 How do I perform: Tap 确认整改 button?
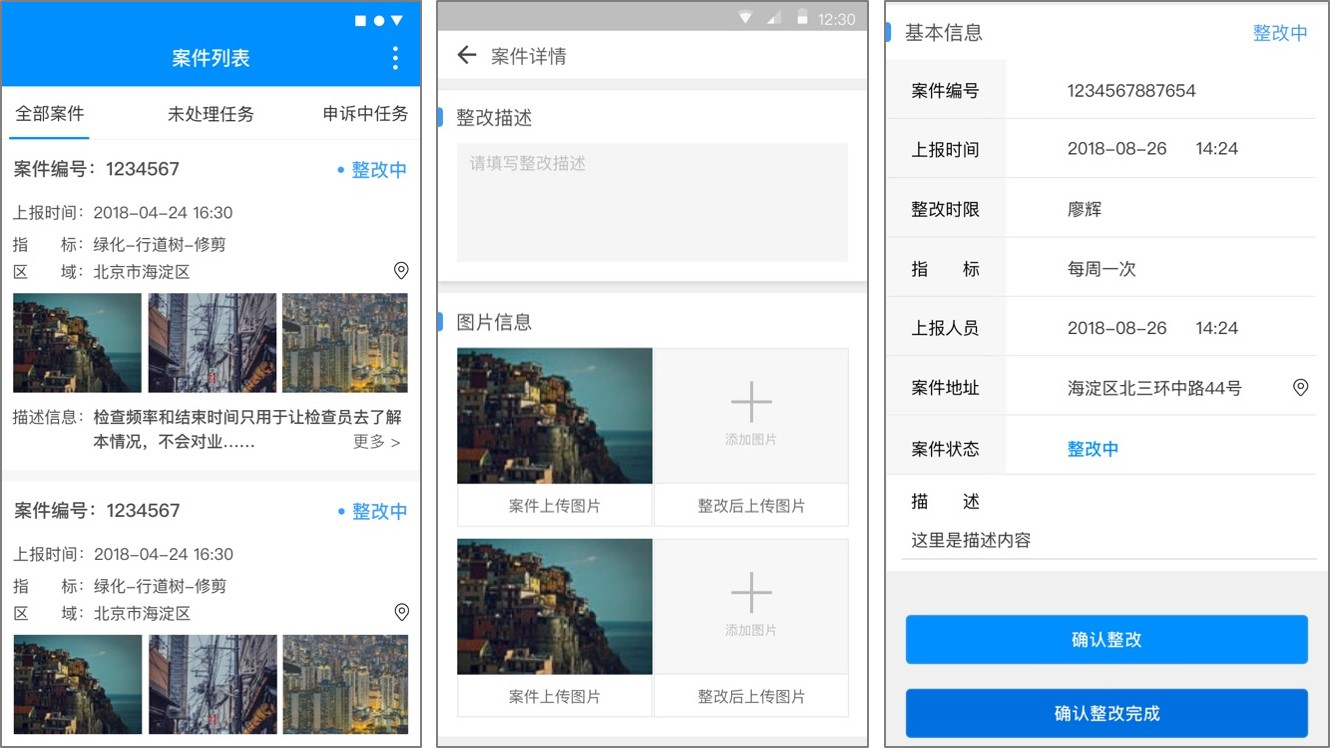[1107, 640]
